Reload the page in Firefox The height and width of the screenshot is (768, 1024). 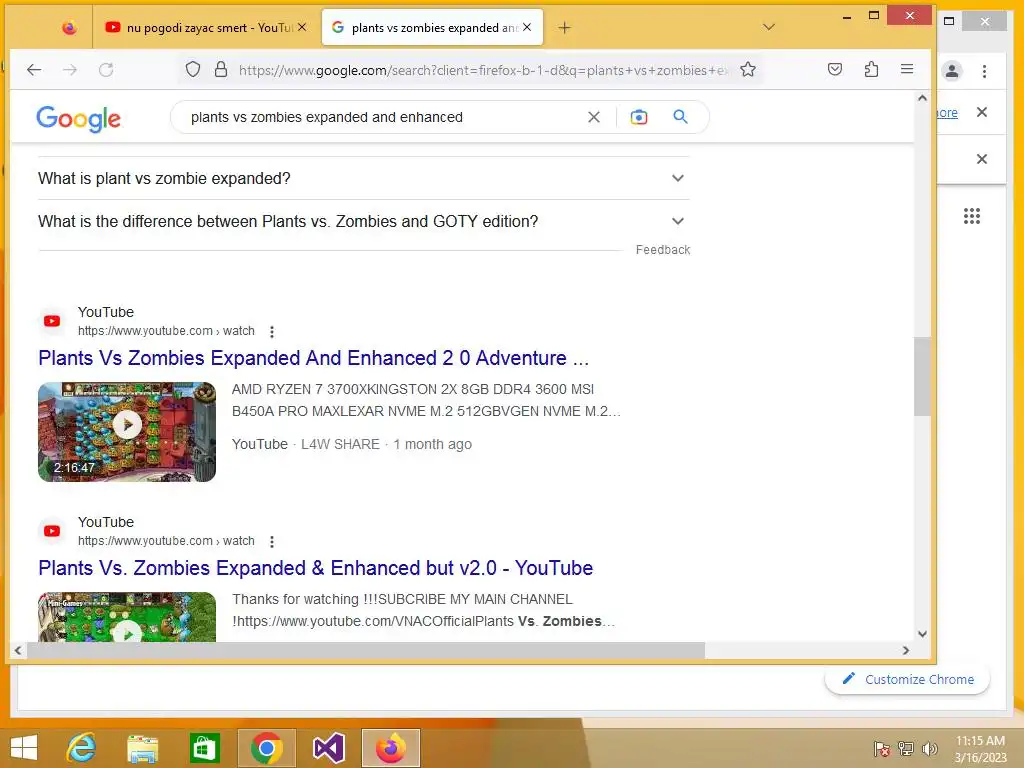106,69
